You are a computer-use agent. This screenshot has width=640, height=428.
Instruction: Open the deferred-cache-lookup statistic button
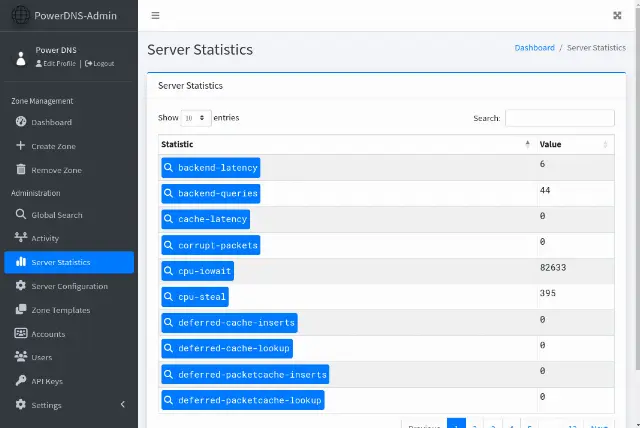pyautogui.click(x=227, y=348)
